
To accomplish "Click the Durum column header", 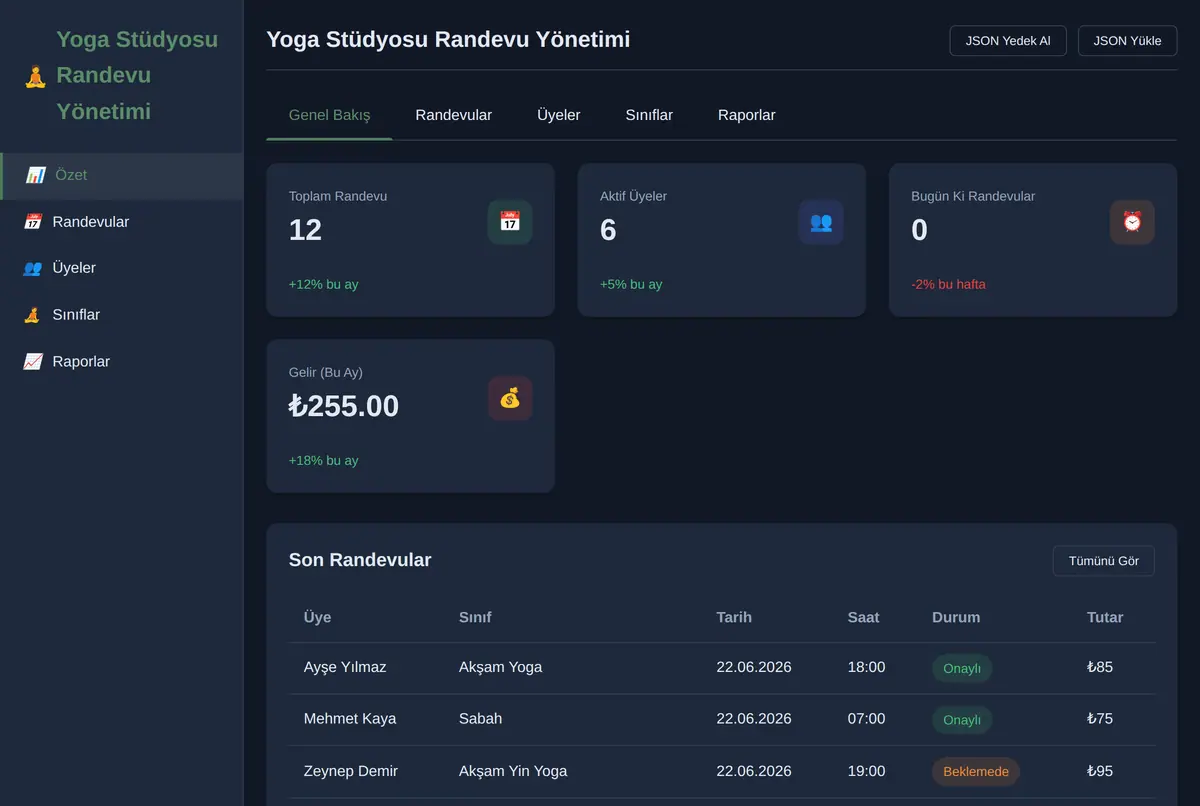I will [x=956, y=617].
